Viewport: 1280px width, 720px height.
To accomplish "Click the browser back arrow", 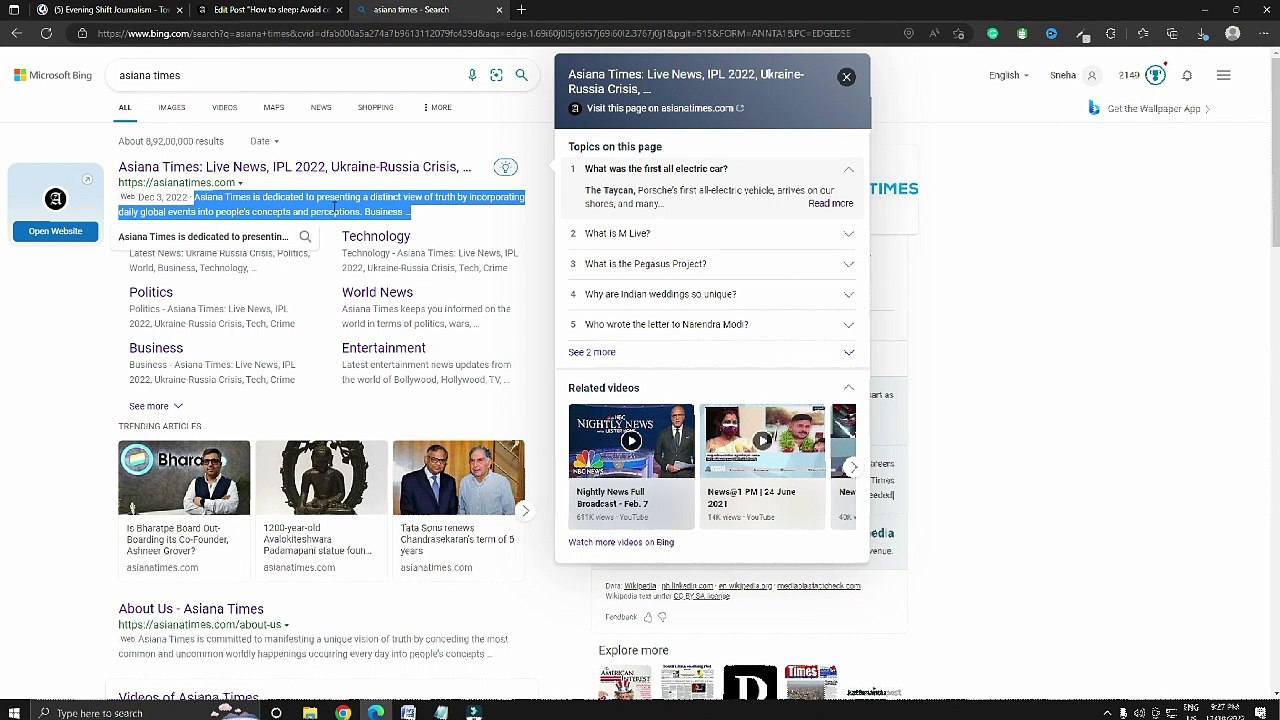I will tap(17, 33).
